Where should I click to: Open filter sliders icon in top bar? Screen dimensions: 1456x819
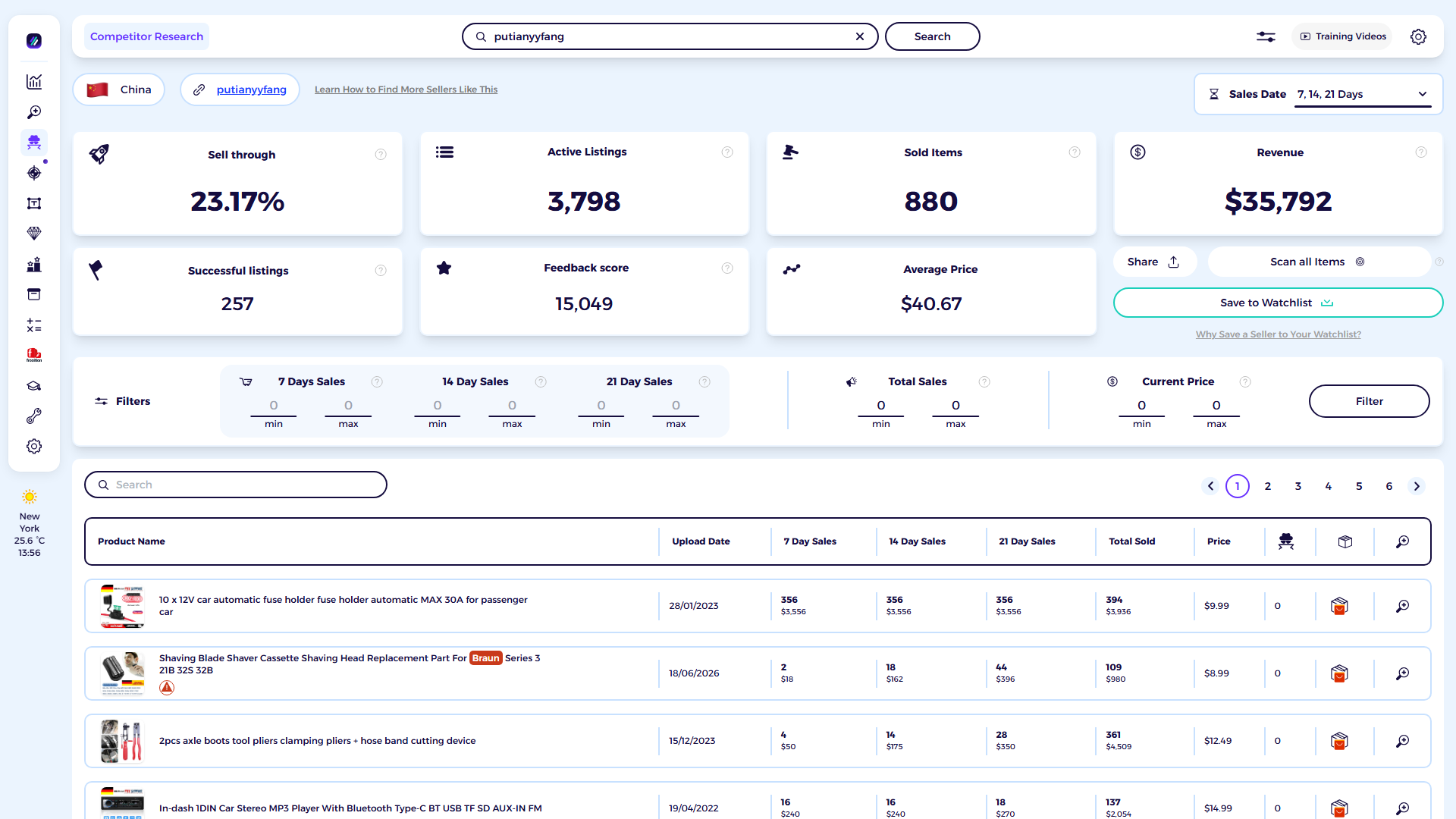1266,36
